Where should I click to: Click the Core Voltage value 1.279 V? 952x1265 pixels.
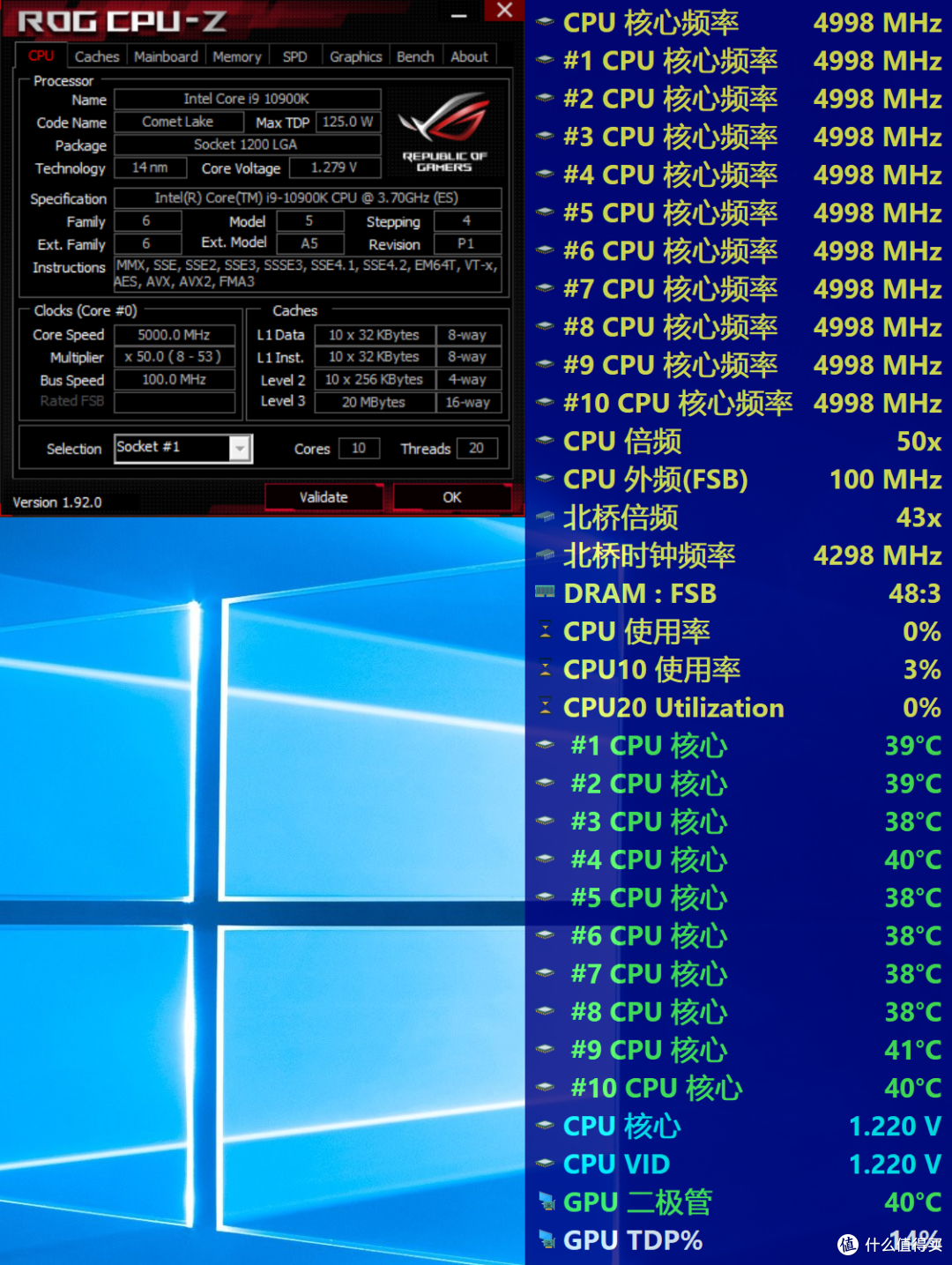click(x=334, y=167)
